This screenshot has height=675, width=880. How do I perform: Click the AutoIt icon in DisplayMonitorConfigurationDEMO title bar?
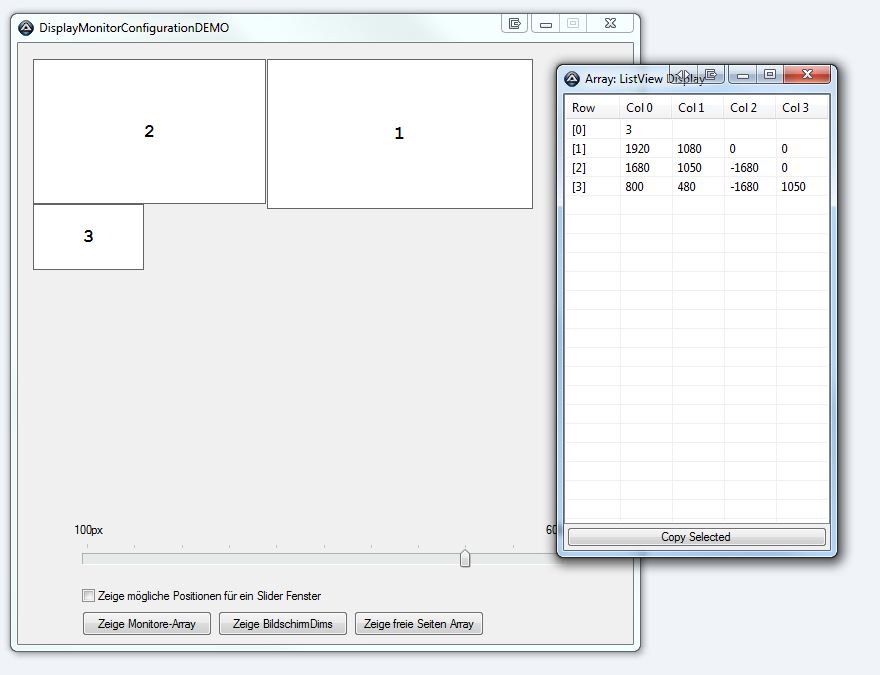click(26, 28)
